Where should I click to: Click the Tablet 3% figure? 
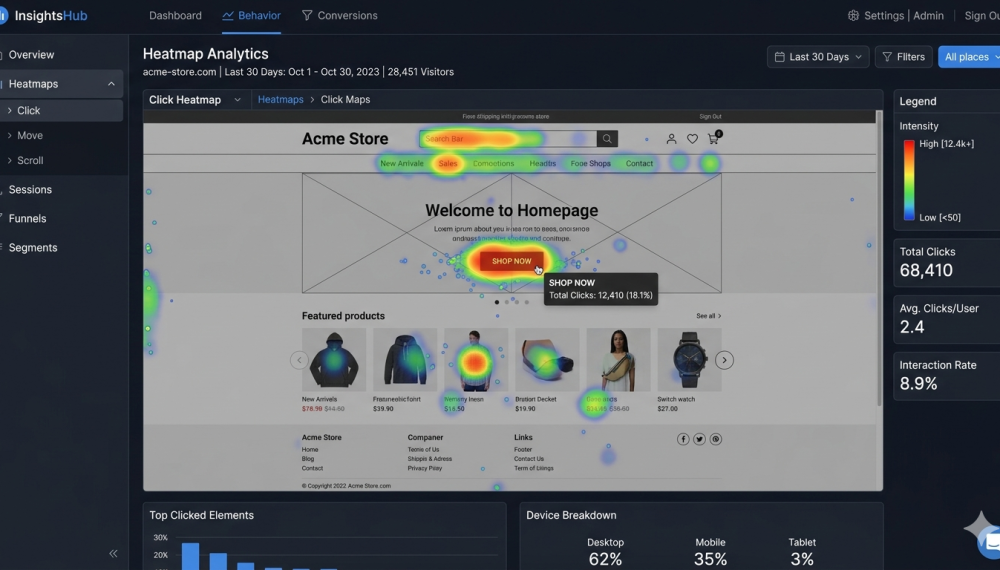(802, 559)
